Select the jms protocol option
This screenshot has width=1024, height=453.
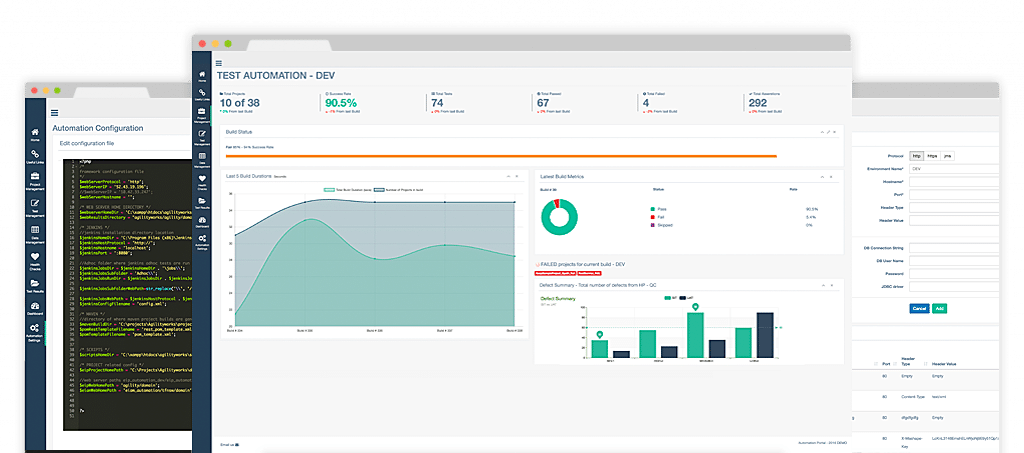point(948,156)
